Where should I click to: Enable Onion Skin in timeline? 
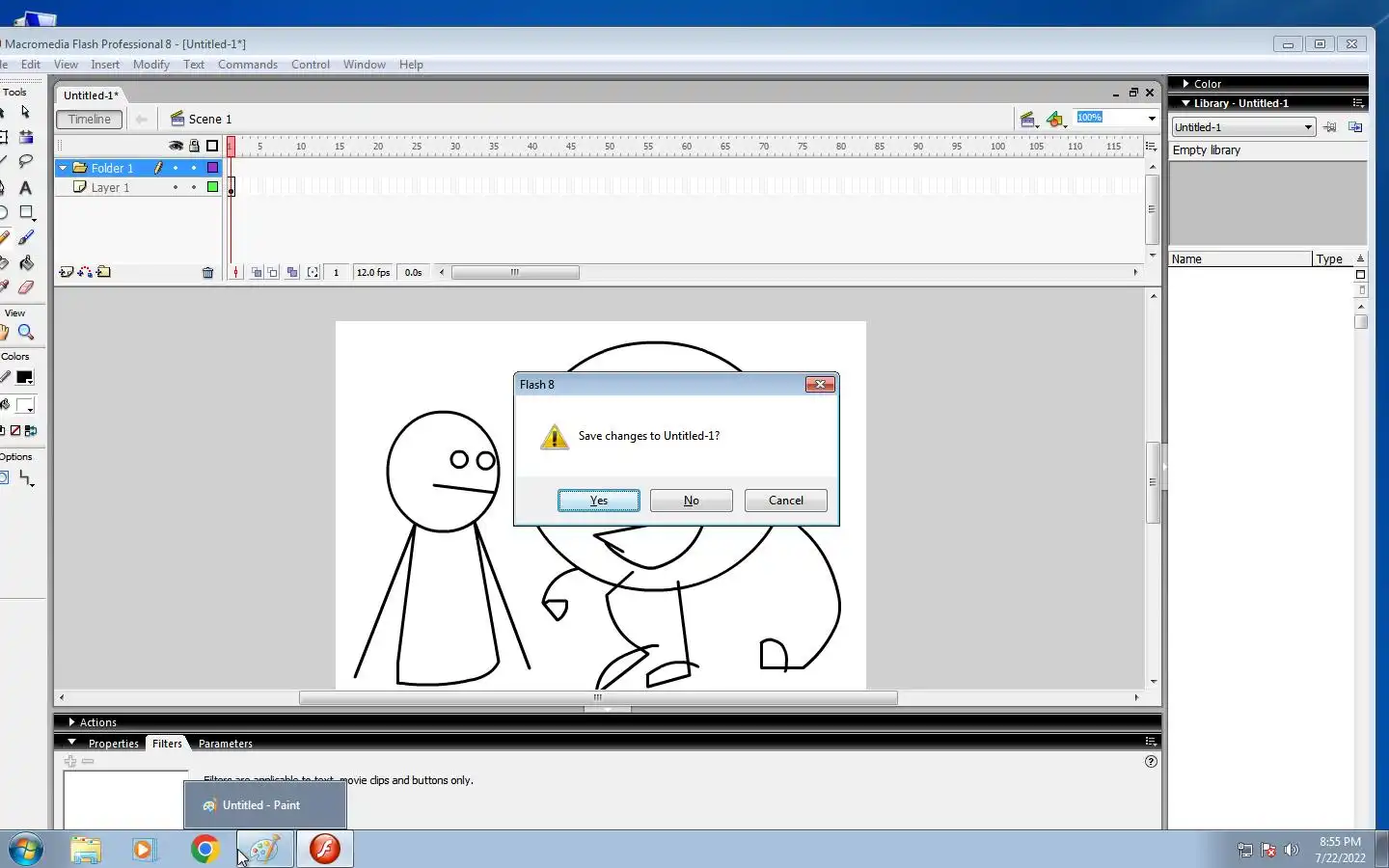pyautogui.click(x=257, y=273)
